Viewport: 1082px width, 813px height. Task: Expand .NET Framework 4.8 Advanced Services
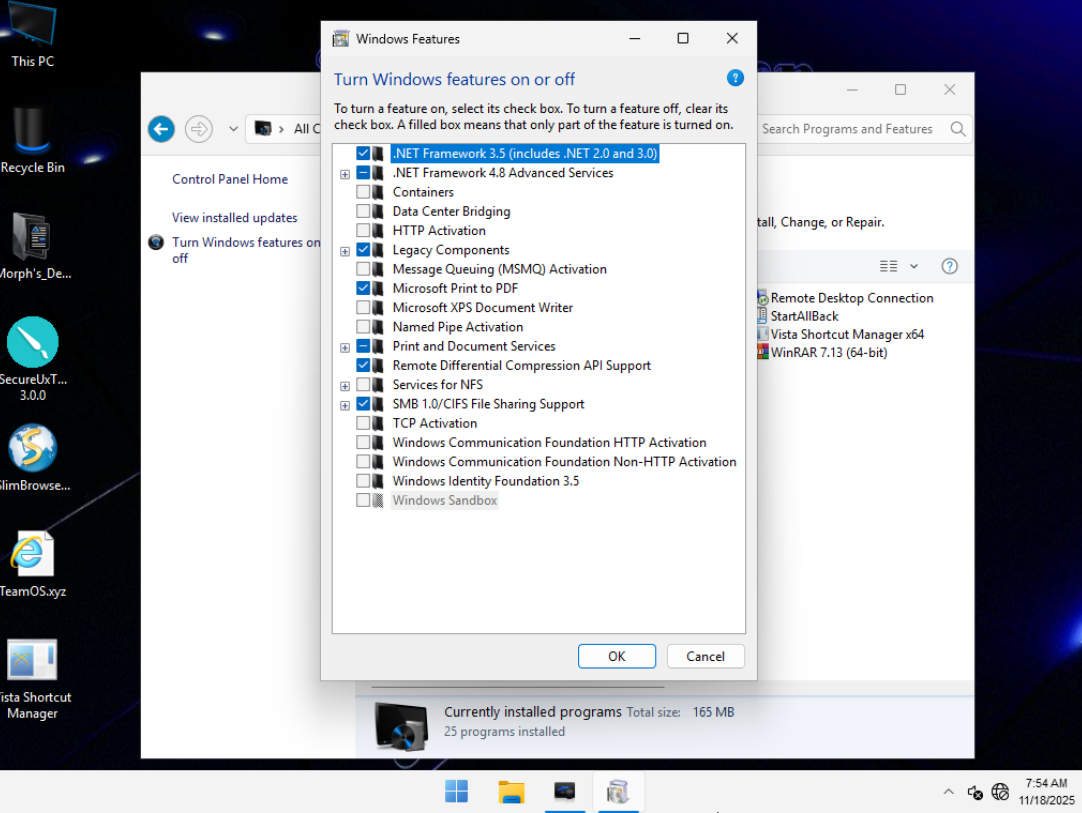345,174
